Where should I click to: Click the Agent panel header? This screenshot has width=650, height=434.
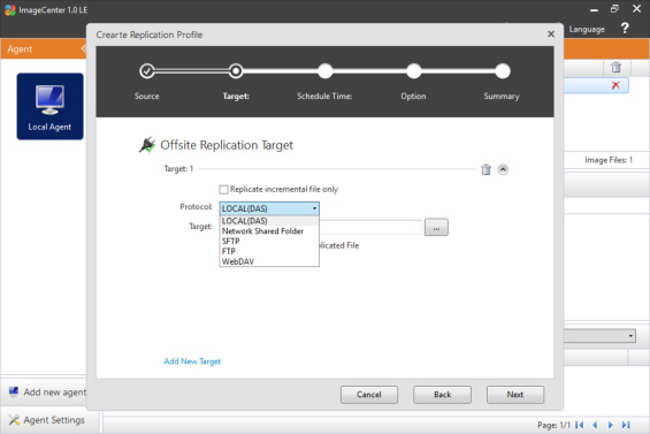pyautogui.click(x=43, y=49)
